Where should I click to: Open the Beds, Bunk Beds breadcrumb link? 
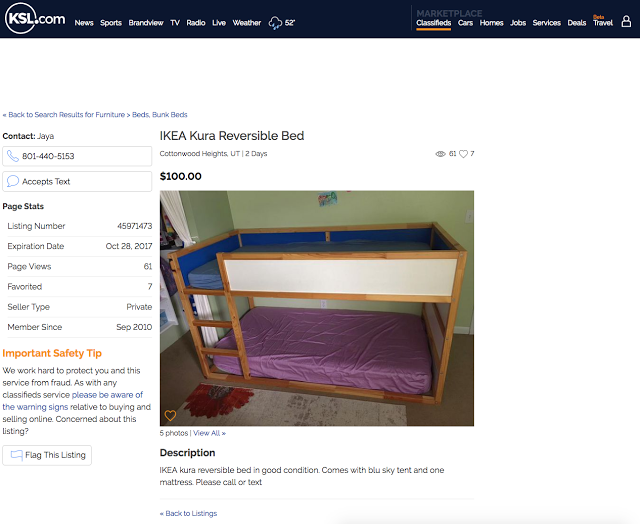coord(160,115)
